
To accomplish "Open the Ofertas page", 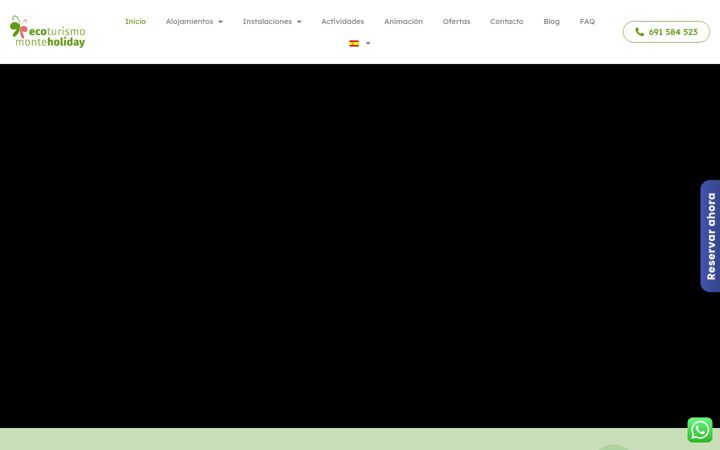I will (x=456, y=21).
